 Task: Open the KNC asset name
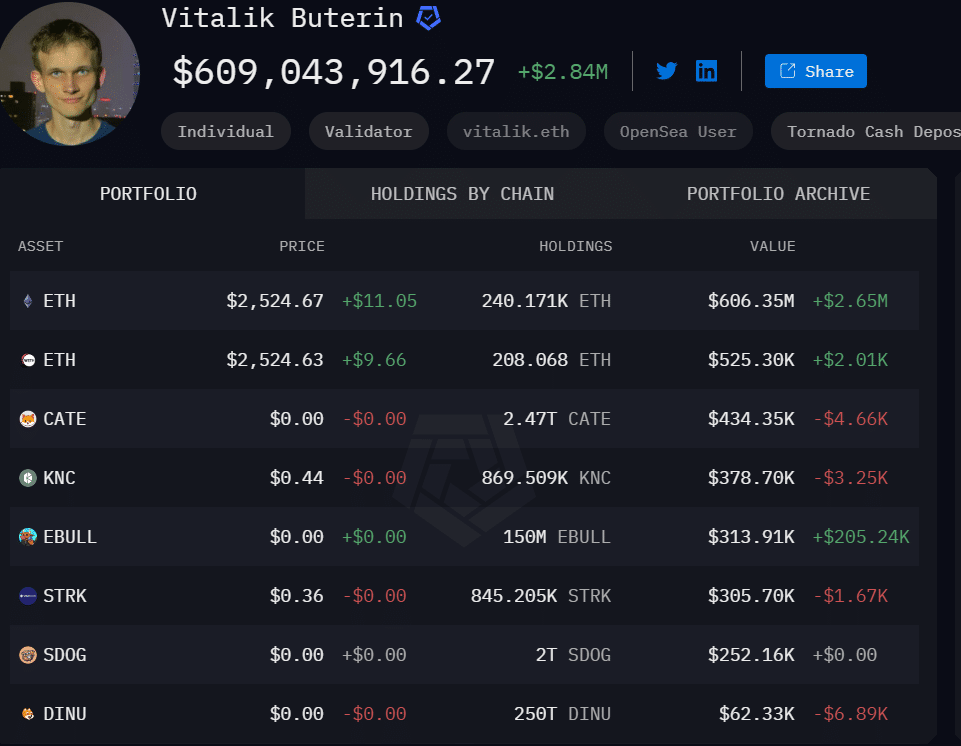coord(59,478)
